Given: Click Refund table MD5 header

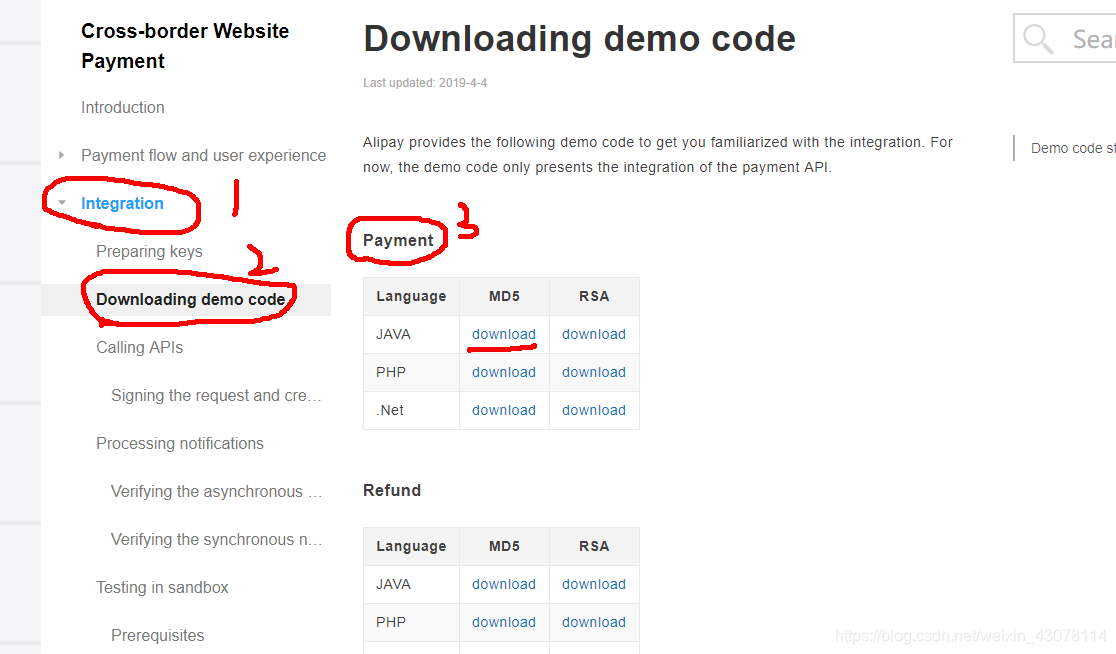Looking at the screenshot, I should [505, 546].
